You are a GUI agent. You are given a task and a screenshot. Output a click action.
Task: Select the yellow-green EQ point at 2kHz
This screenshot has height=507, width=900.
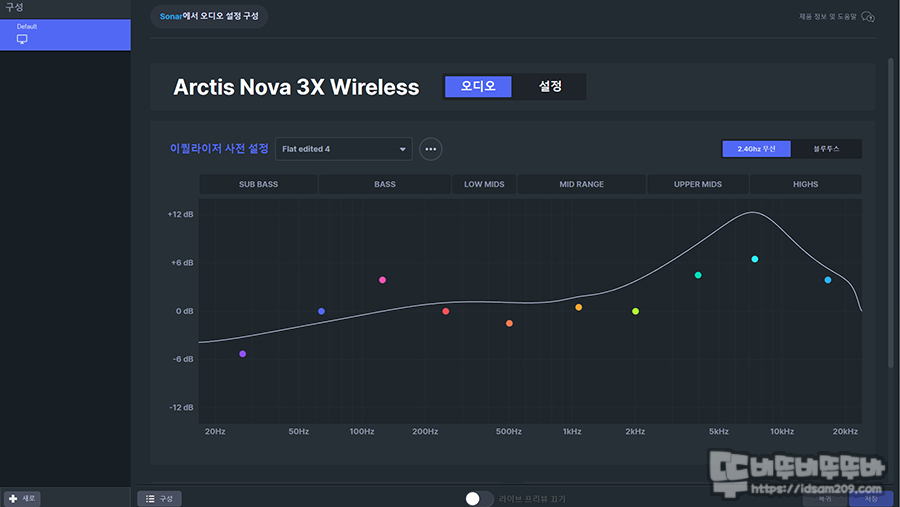click(635, 311)
